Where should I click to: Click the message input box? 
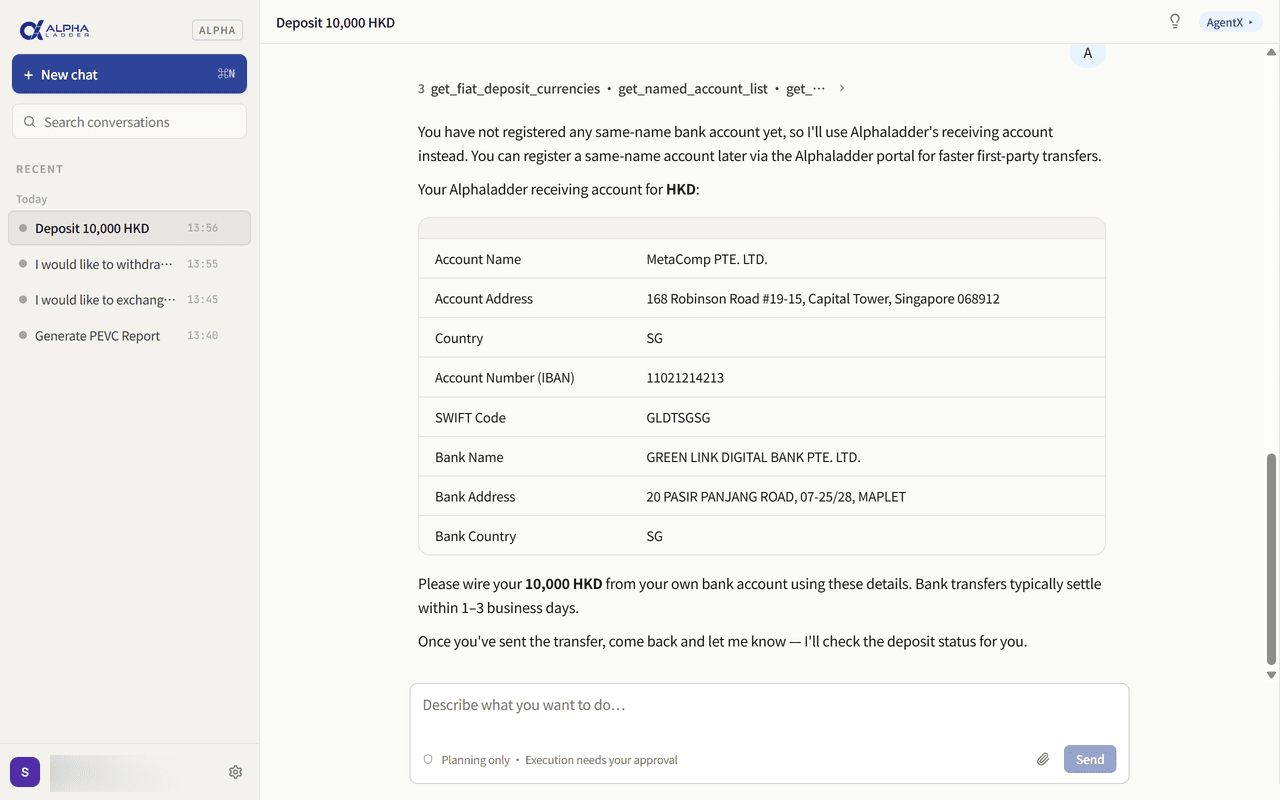pos(769,706)
